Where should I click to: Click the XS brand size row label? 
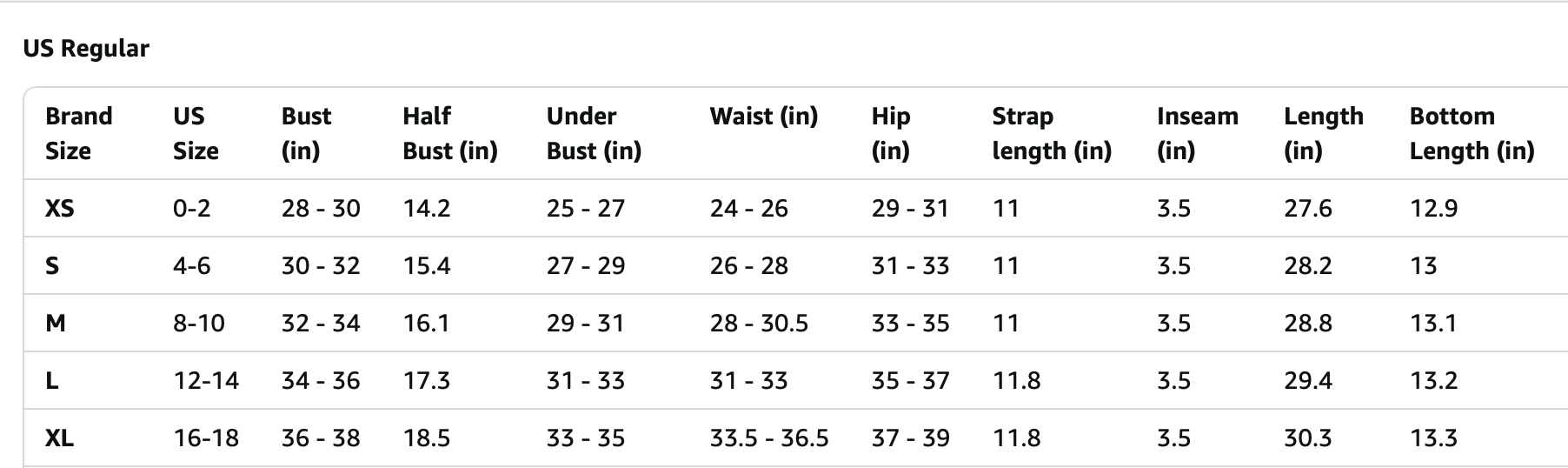(x=59, y=209)
